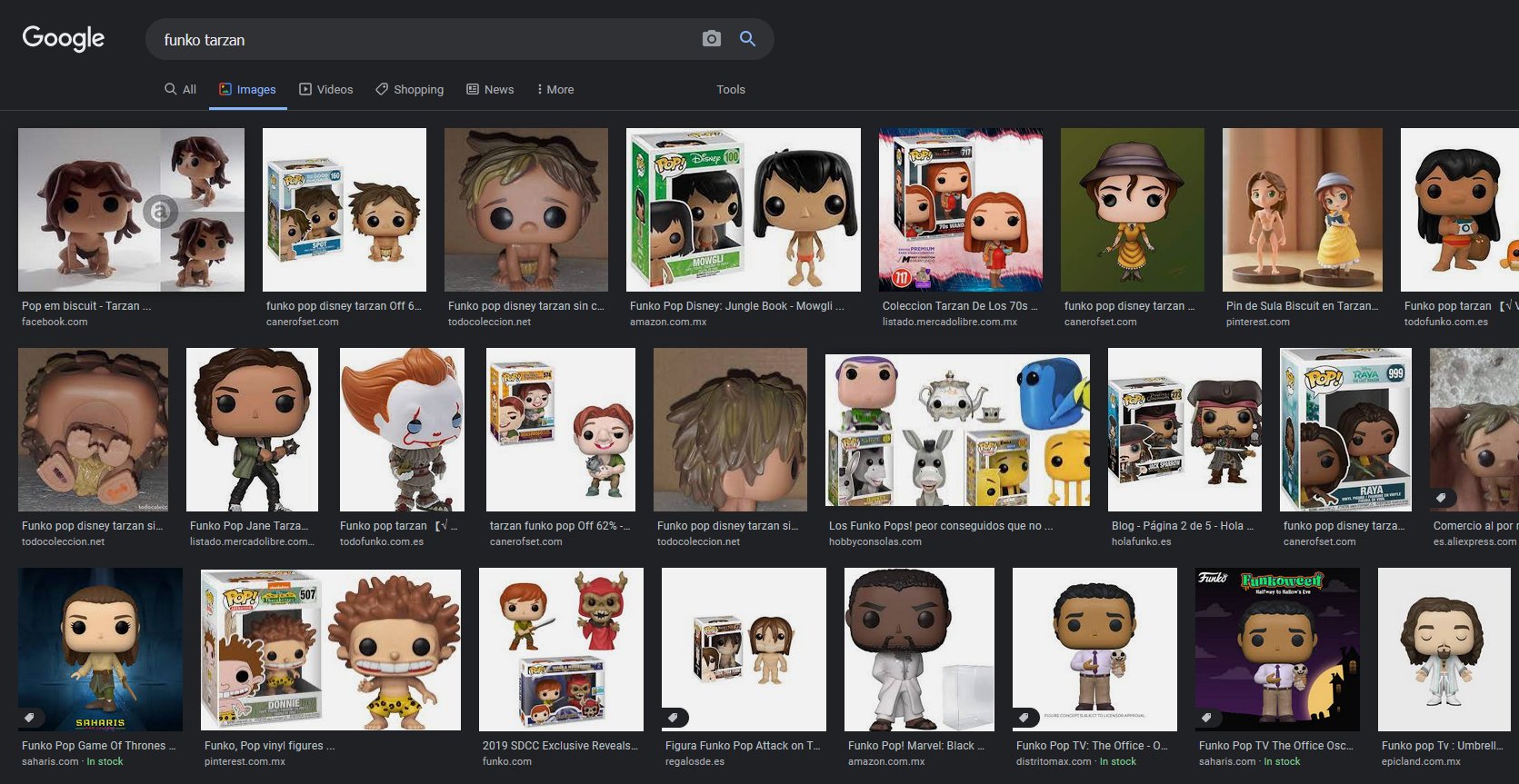Click the product tag icon on the Saharis Game Of Thrones image
The width and height of the screenshot is (1519, 784).
(30, 718)
